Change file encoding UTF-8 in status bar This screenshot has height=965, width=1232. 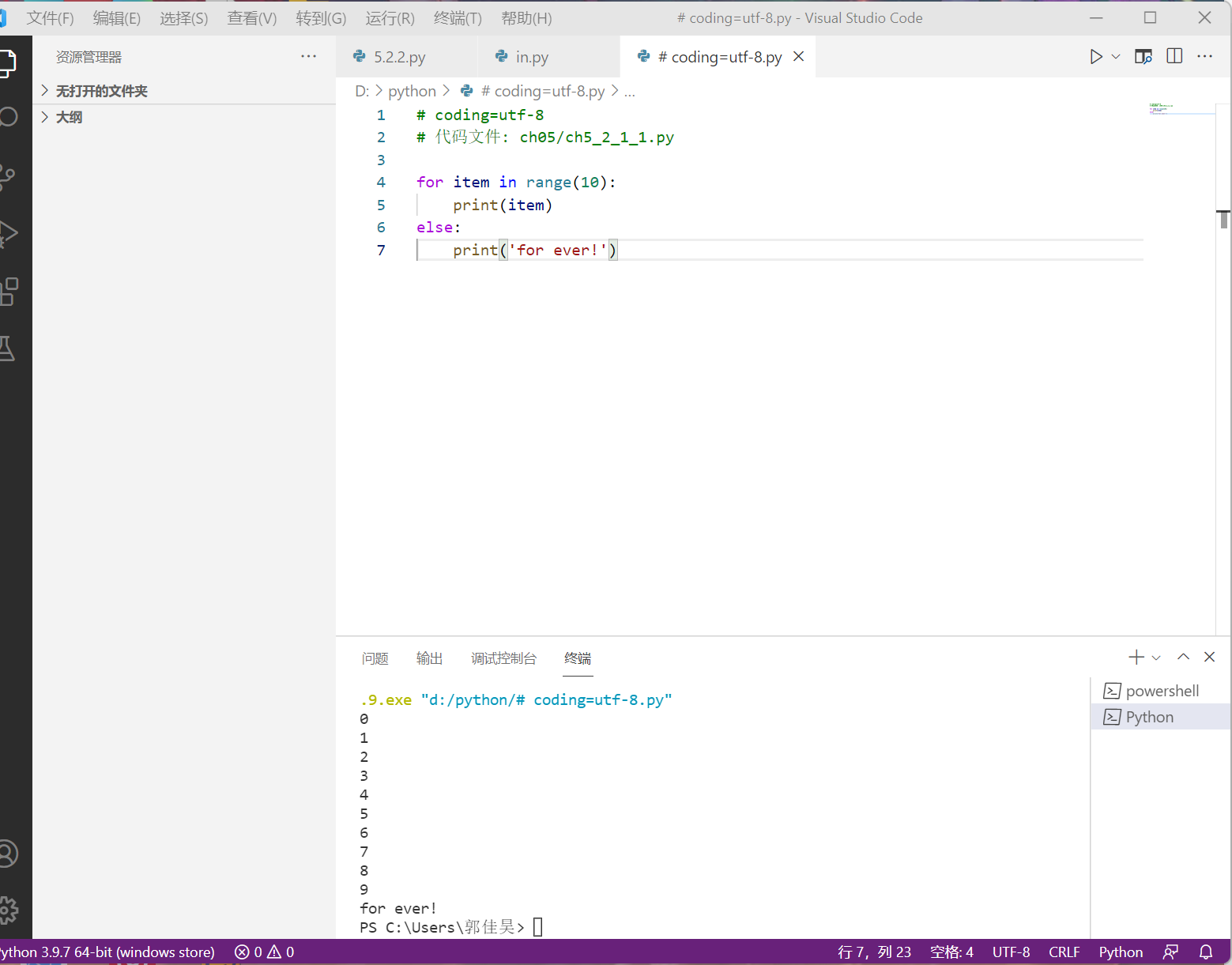click(x=1011, y=952)
